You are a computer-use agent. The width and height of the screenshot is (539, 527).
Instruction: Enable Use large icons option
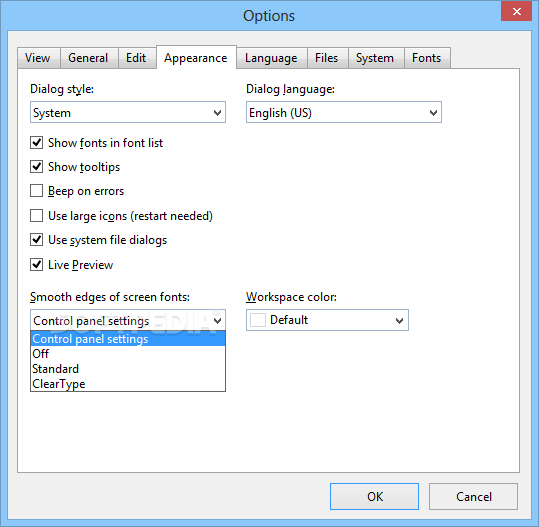36,216
